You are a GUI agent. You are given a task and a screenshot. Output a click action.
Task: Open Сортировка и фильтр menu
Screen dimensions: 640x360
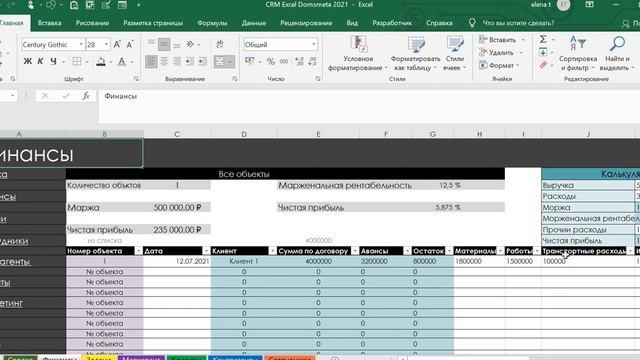click(x=578, y=54)
